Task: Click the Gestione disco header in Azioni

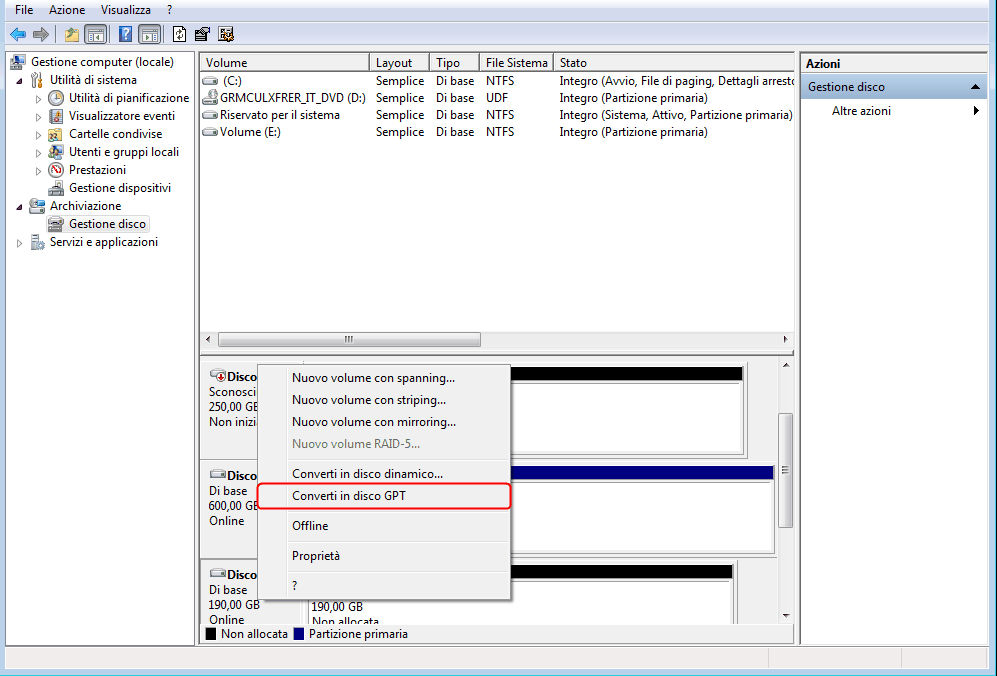Action: 893,87
